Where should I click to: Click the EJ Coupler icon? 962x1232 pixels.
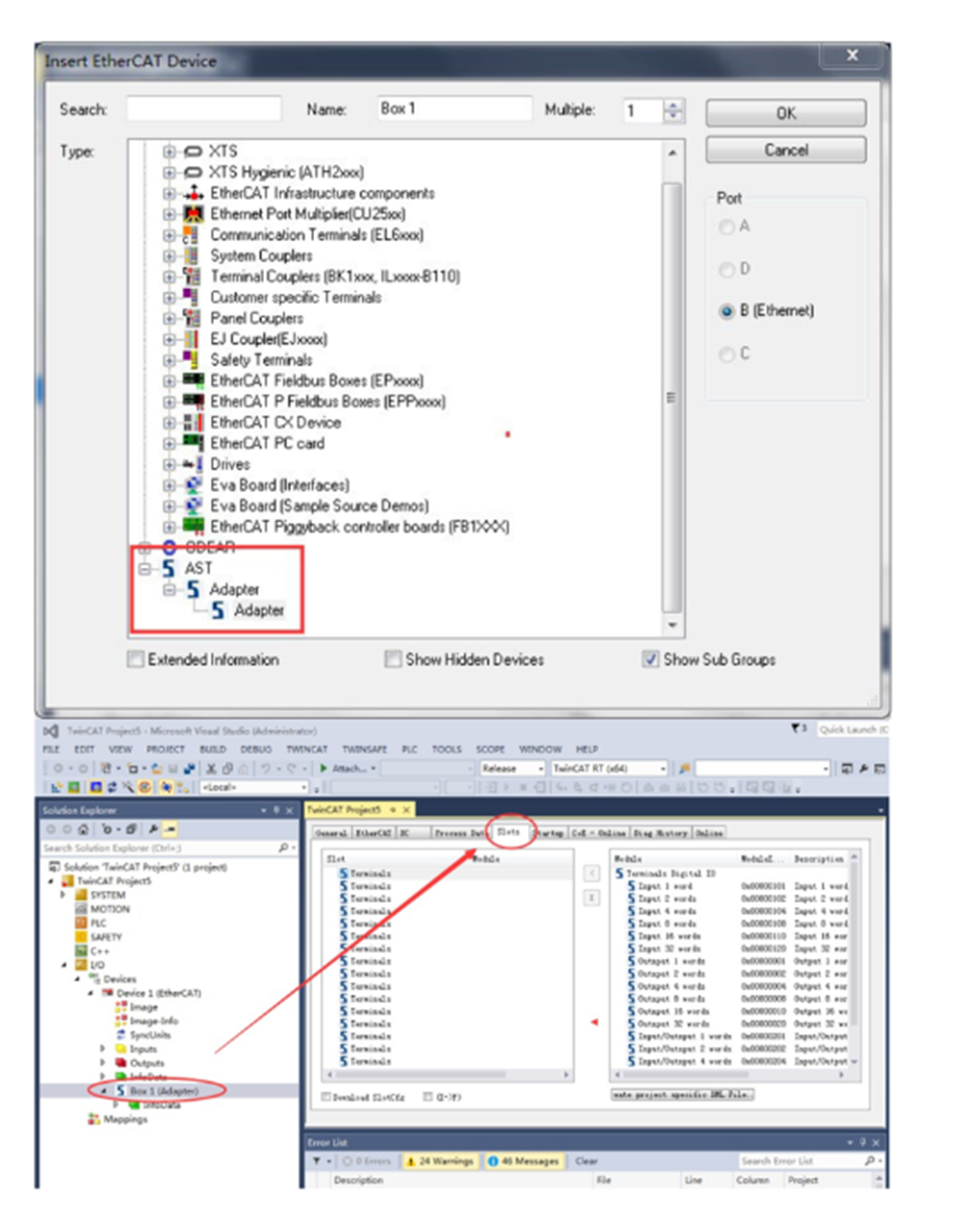[x=193, y=339]
